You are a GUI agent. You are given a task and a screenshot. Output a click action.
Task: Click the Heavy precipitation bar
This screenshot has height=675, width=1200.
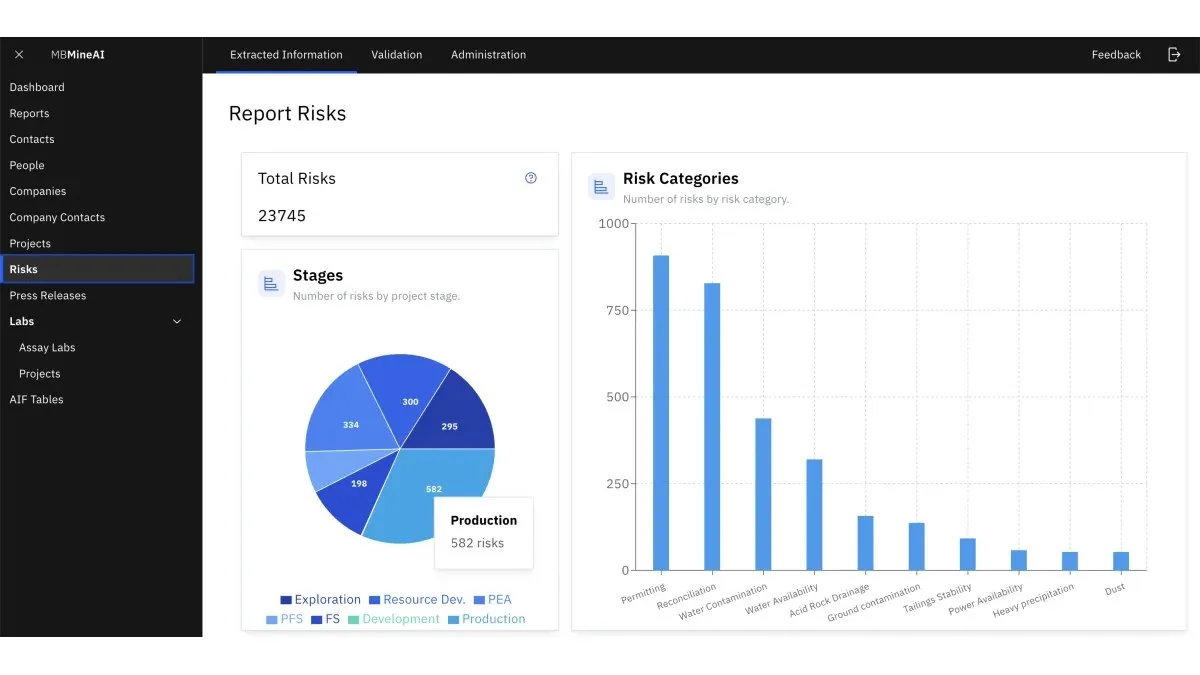click(1070, 561)
